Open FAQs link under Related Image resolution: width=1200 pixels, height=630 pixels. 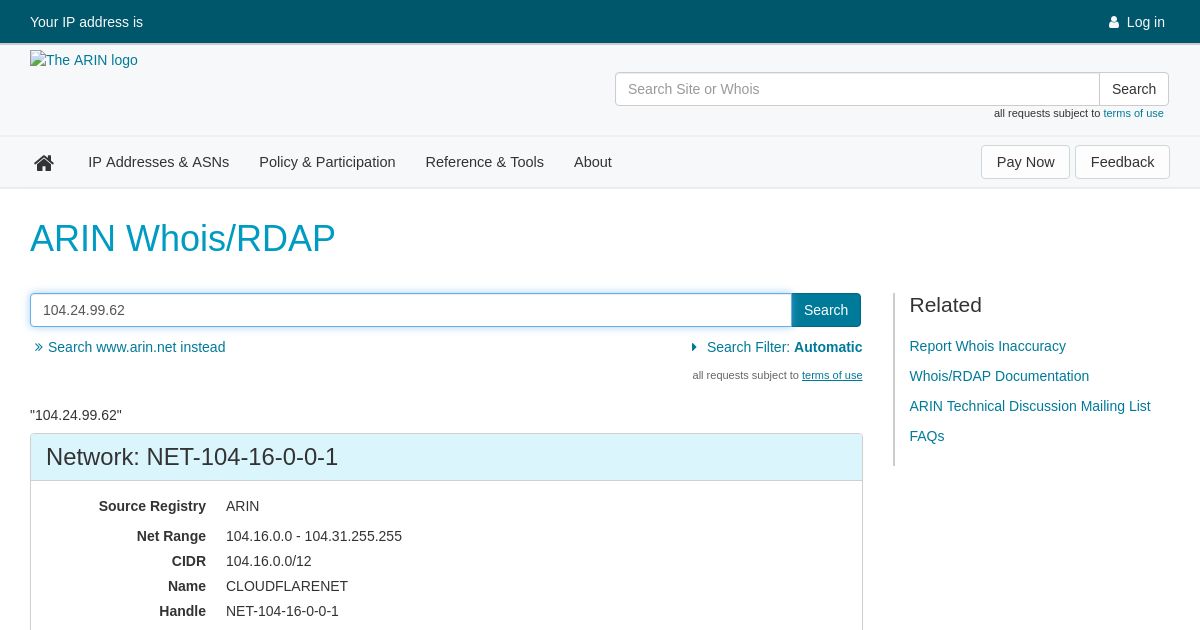926,436
